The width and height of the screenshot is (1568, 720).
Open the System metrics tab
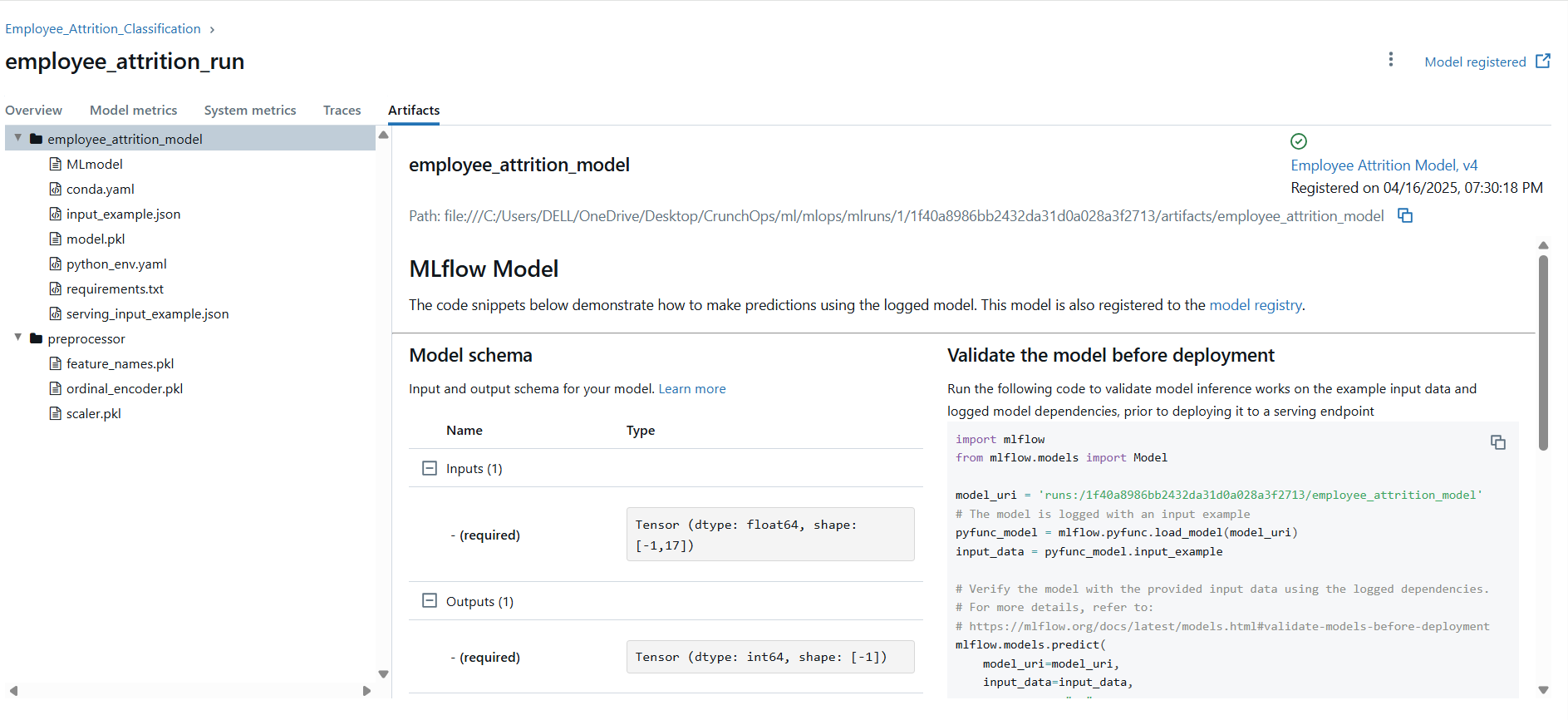250,110
